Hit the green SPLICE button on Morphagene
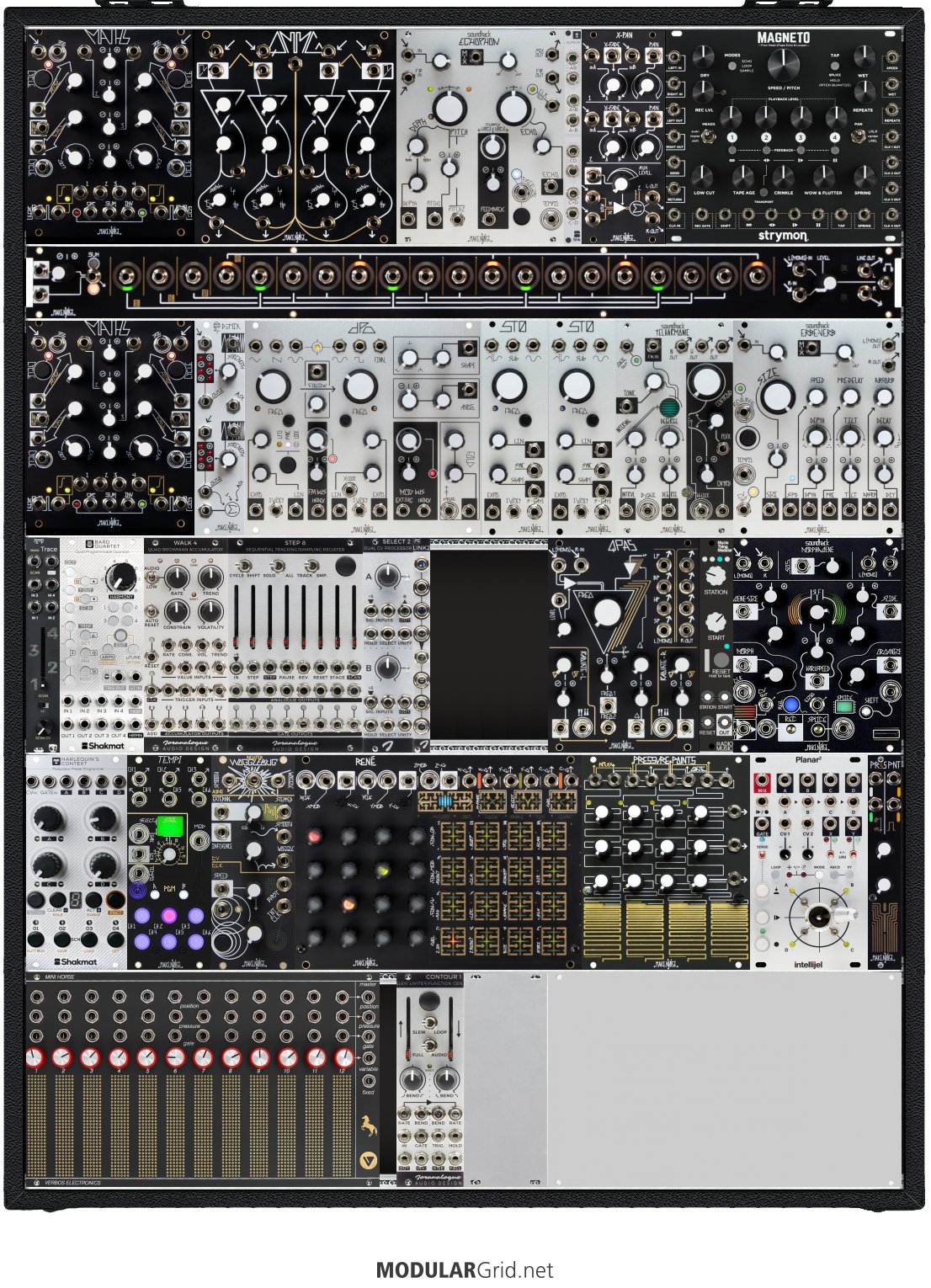Screen dimensions: 931x1288 tap(844, 707)
